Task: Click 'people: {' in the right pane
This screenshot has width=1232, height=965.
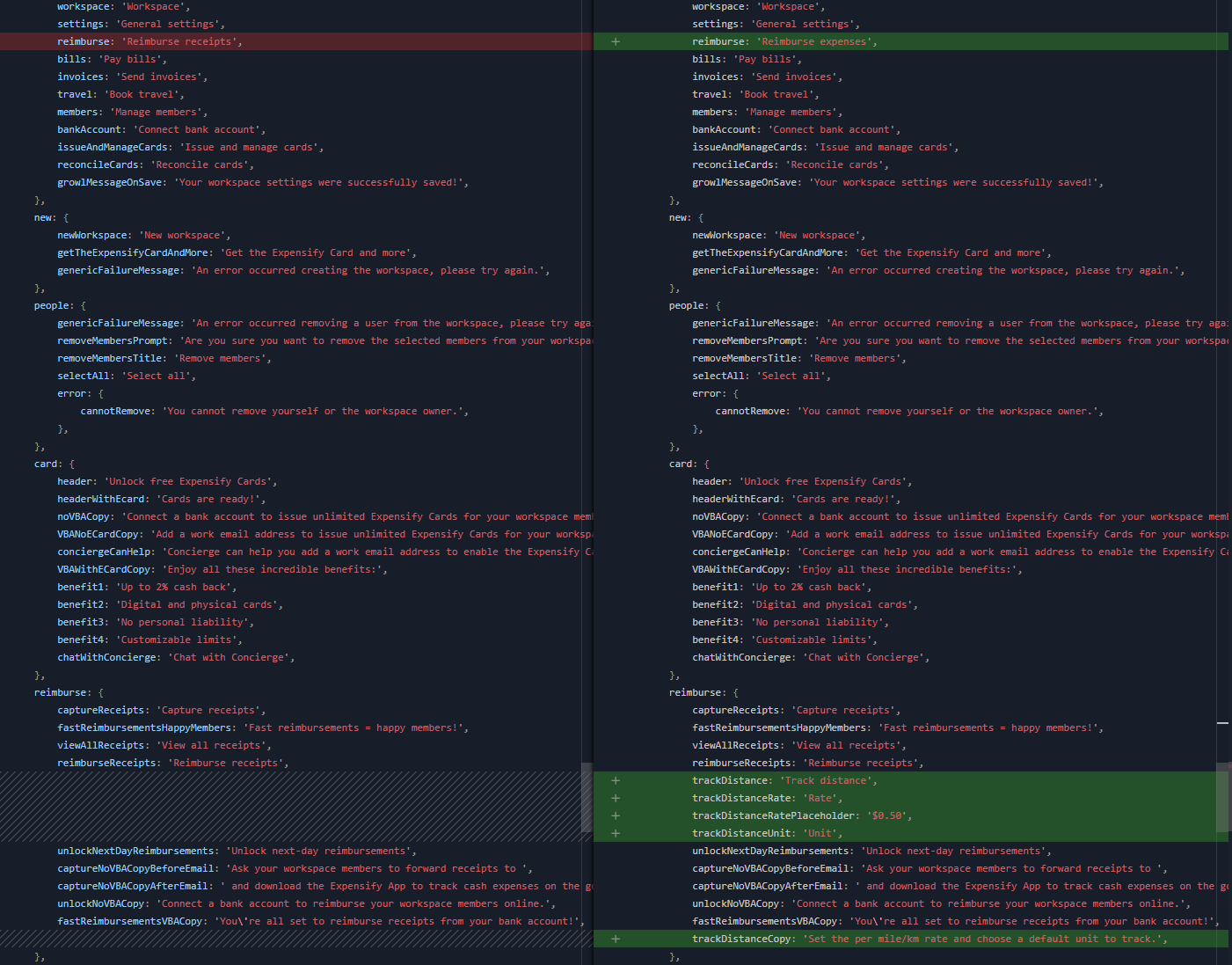Action: coord(695,305)
